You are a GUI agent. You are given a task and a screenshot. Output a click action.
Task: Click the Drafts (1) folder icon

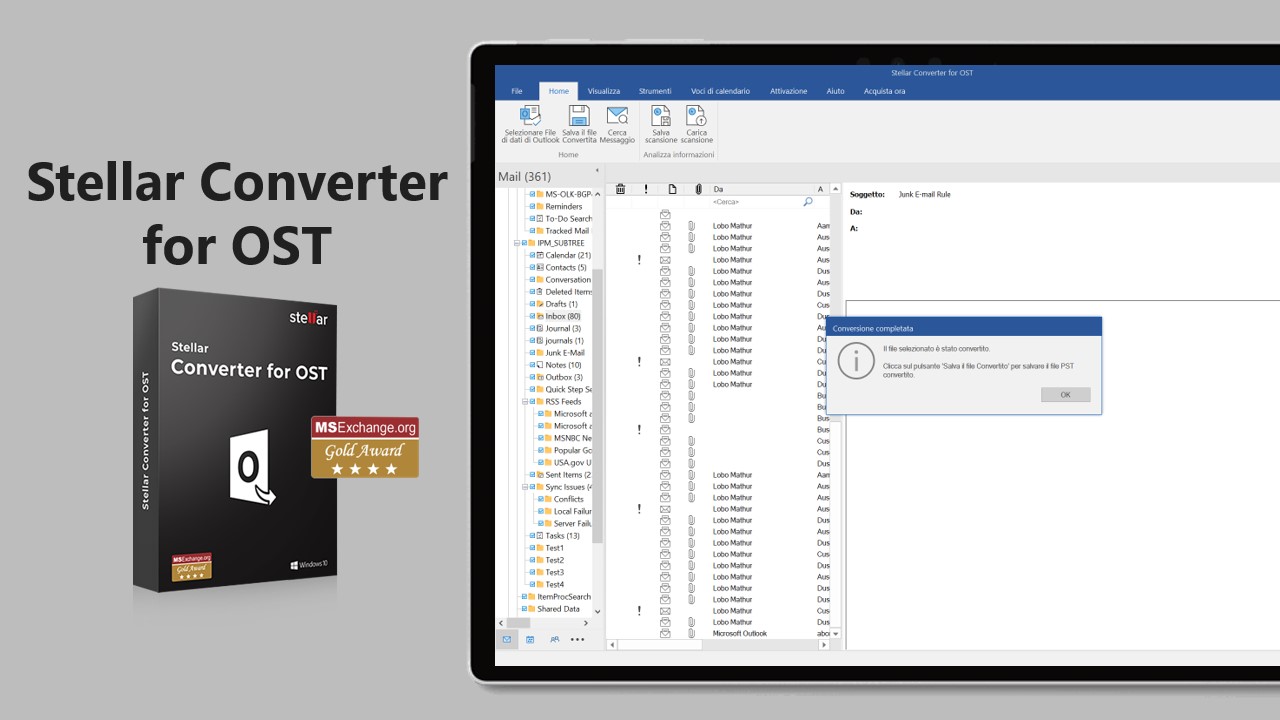[540, 304]
